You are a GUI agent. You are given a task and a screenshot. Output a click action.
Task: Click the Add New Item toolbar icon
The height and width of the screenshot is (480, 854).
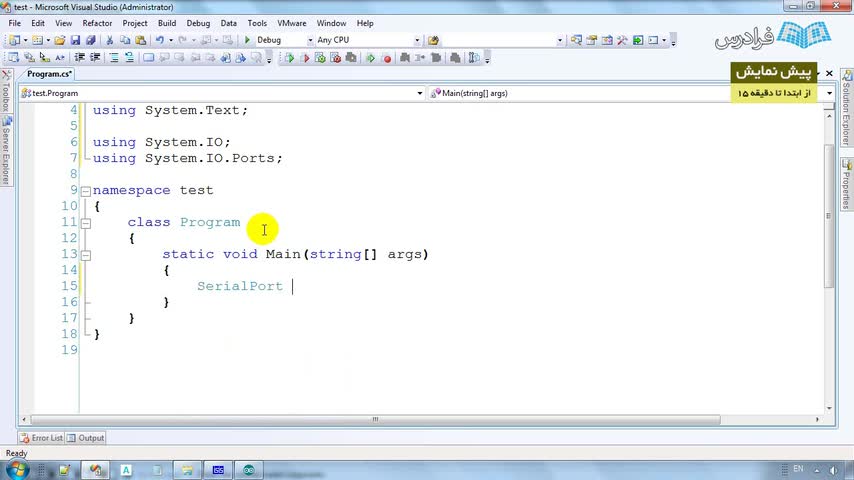(37, 40)
